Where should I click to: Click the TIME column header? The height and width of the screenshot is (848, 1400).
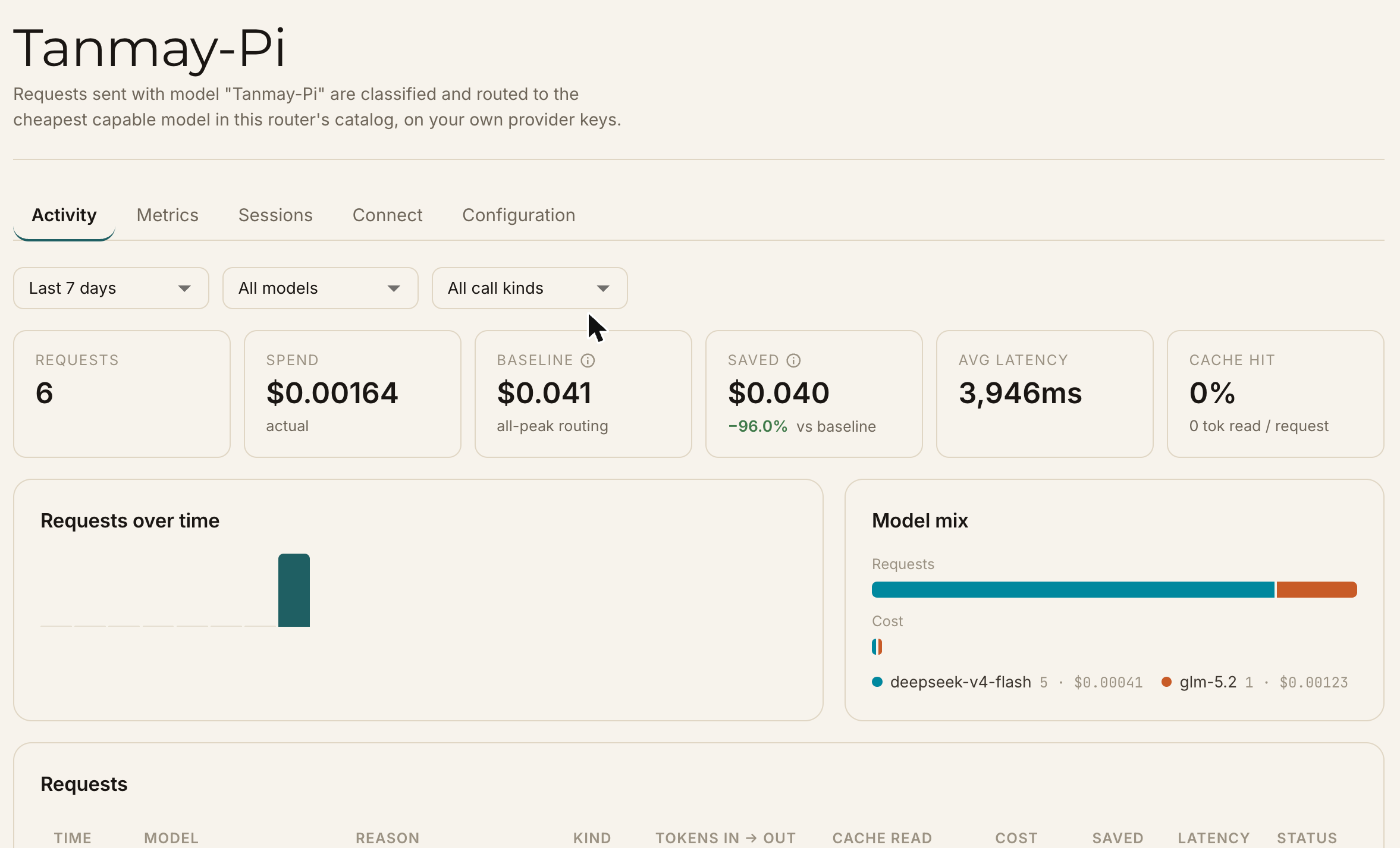pyautogui.click(x=73, y=838)
